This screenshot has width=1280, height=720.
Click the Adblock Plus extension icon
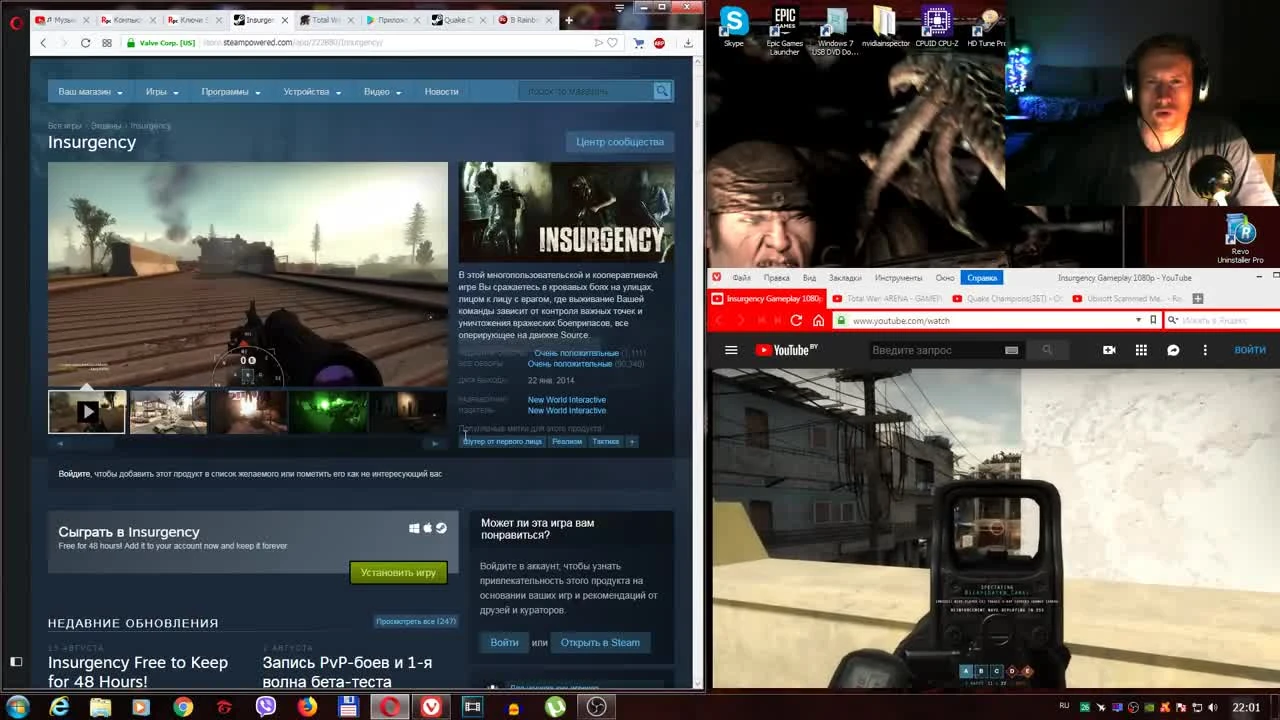tap(659, 43)
